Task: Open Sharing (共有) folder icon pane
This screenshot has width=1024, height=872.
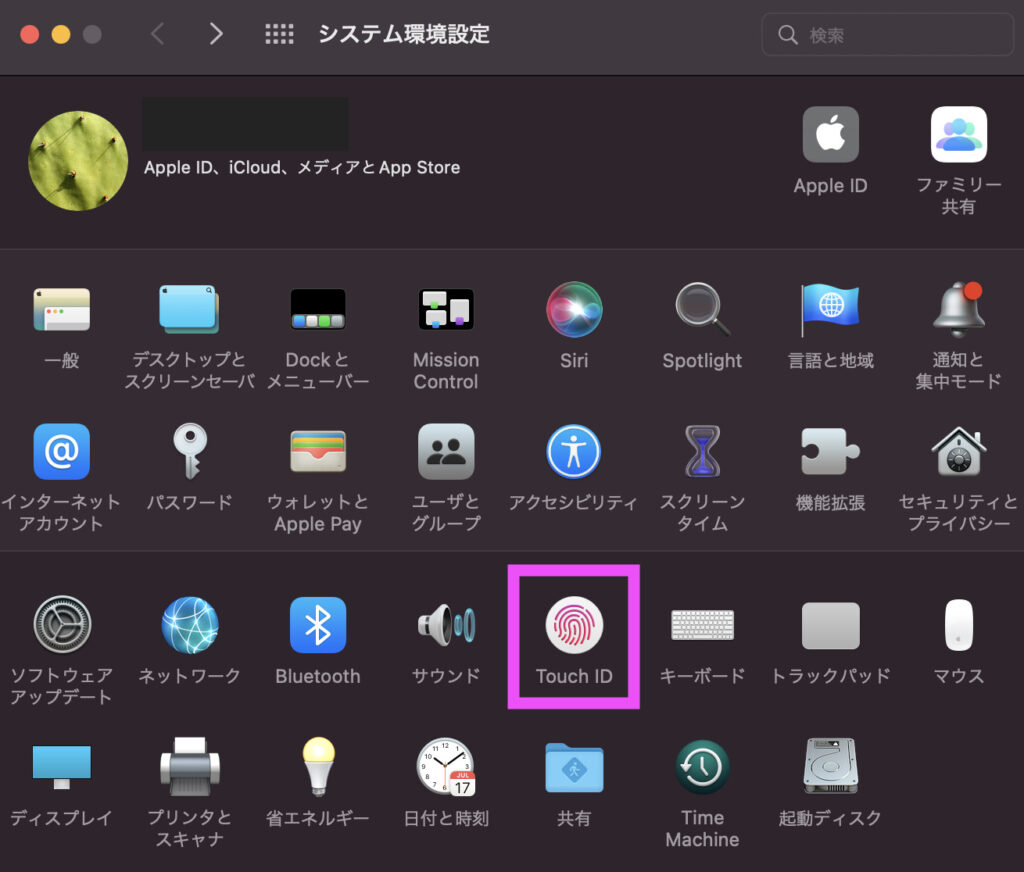Action: pyautogui.click(x=574, y=767)
